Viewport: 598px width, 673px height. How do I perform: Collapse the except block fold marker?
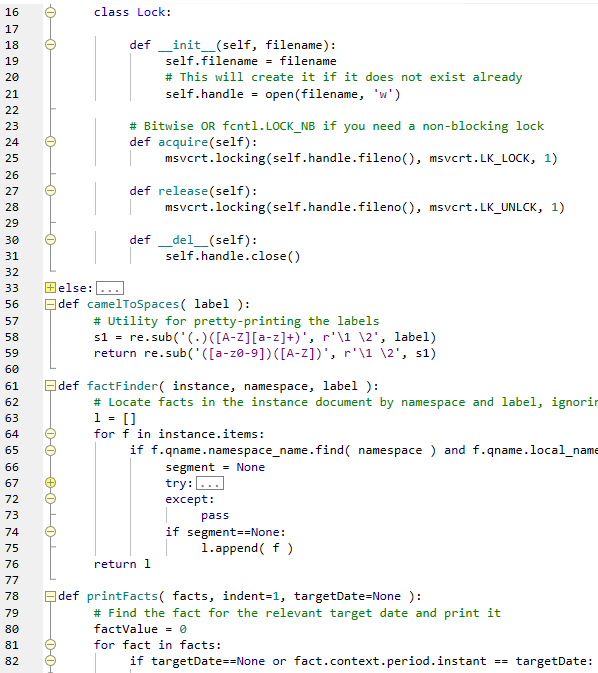51,499
